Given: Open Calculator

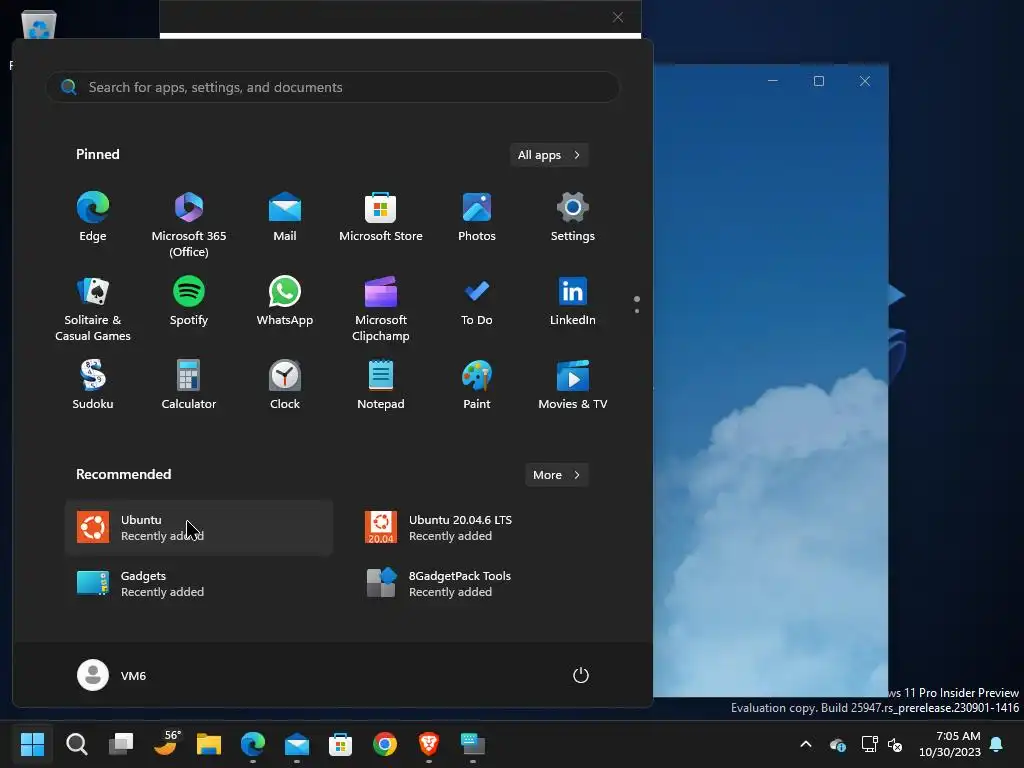Looking at the screenshot, I should click(x=189, y=385).
